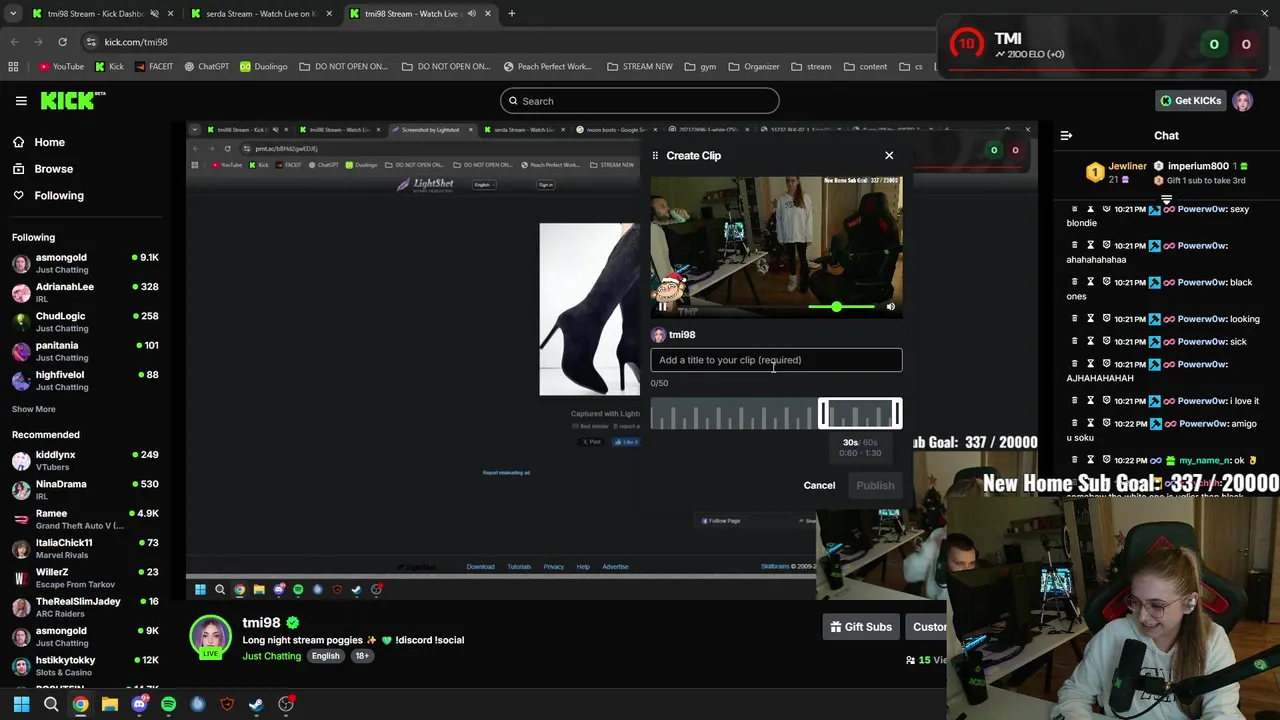
Task: Close the serda Stream browser tab
Action: [329, 14]
